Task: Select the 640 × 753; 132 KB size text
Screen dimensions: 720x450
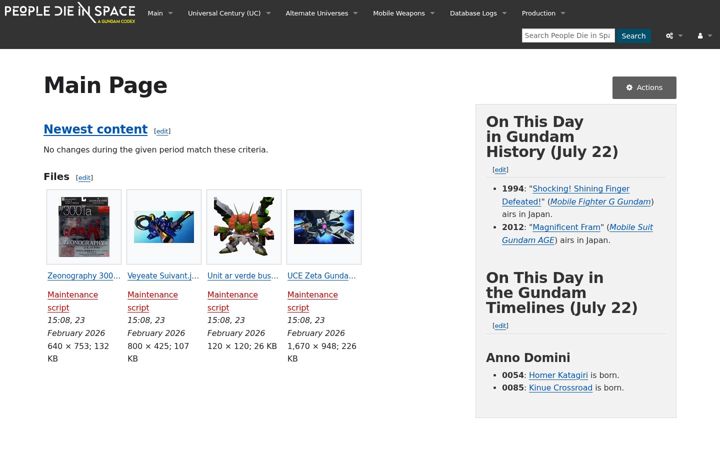Action: point(78,352)
